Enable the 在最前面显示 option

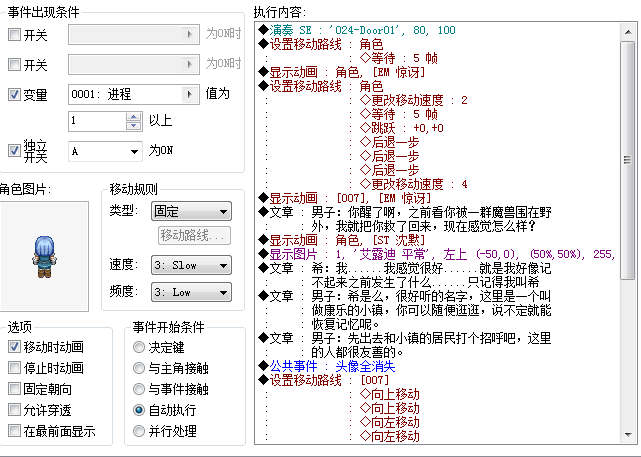pos(14,430)
